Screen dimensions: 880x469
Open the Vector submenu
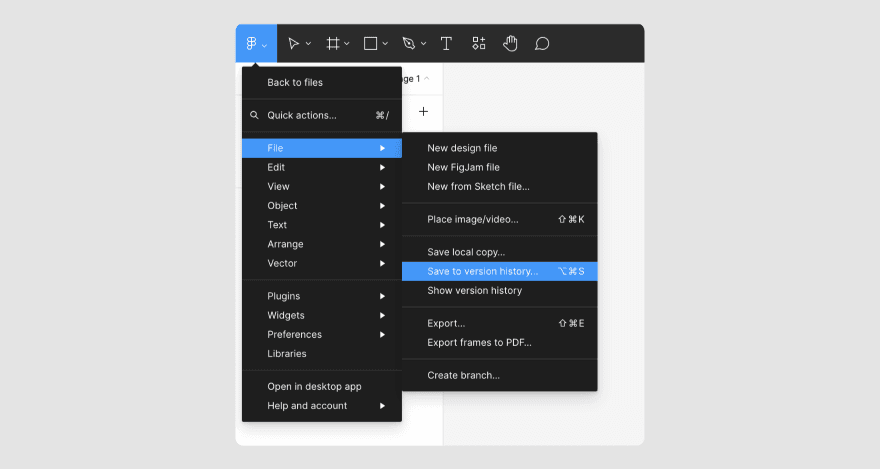(x=322, y=263)
